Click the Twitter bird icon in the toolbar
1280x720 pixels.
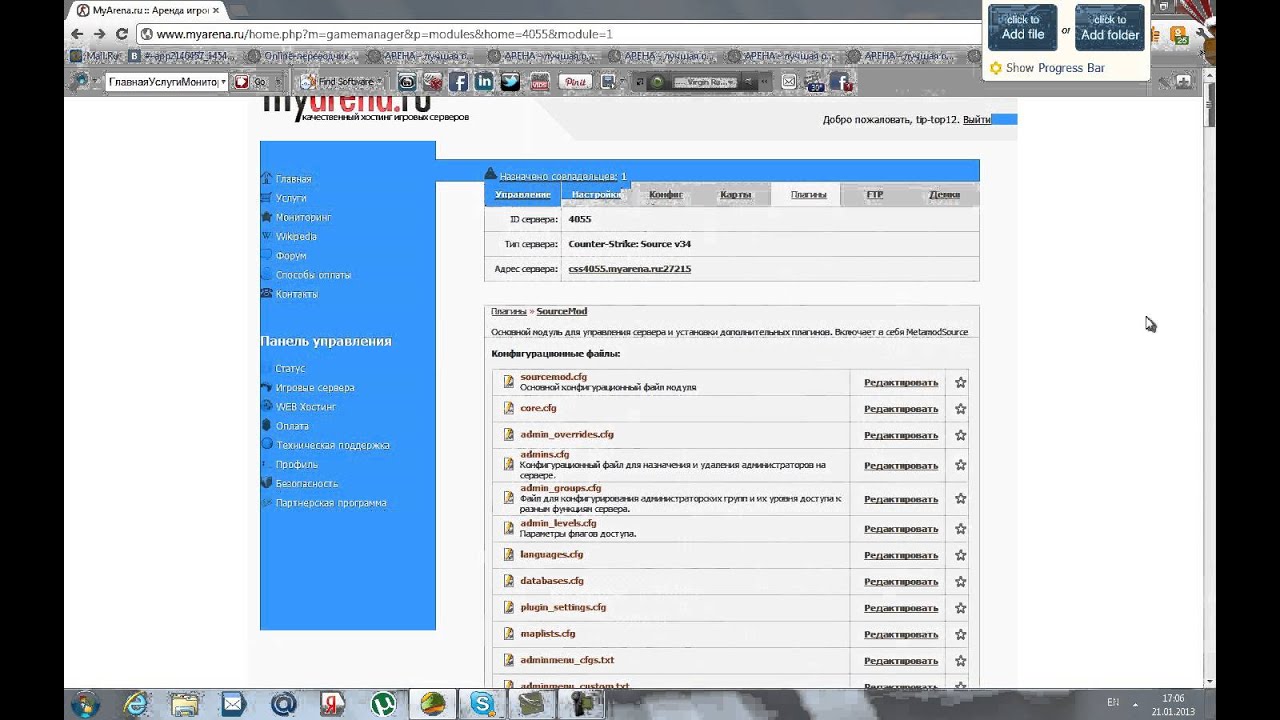(510, 82)
